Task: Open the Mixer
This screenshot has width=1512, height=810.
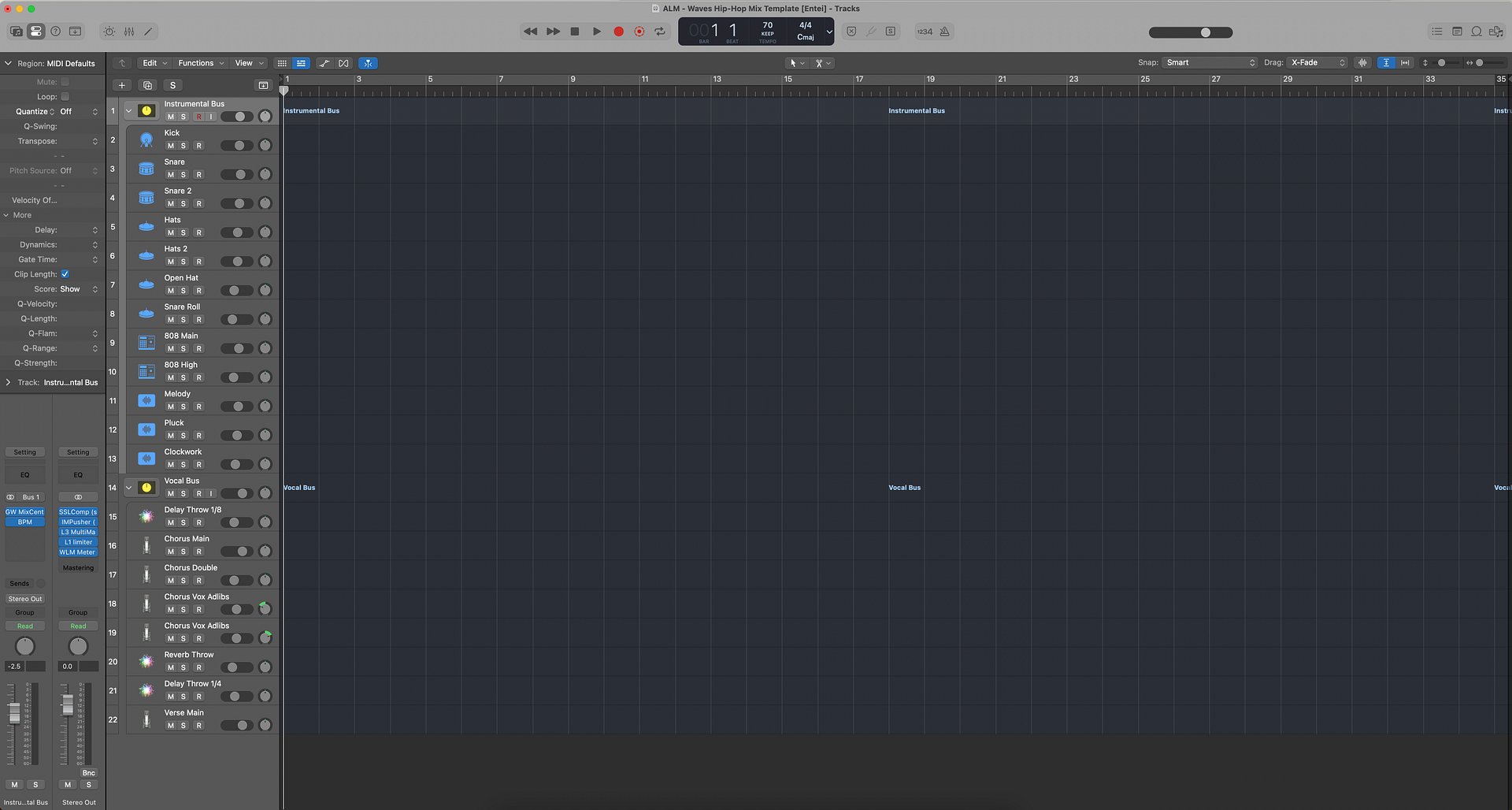Action: pos(129,32)
